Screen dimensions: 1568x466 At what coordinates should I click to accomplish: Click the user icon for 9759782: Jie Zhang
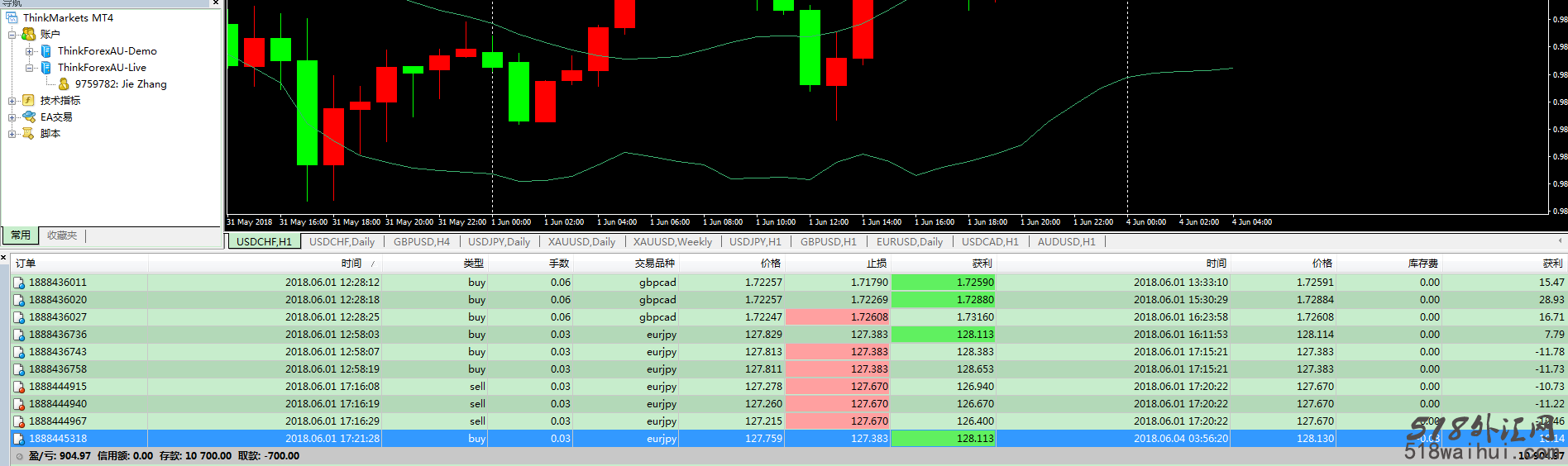[64, 83]
